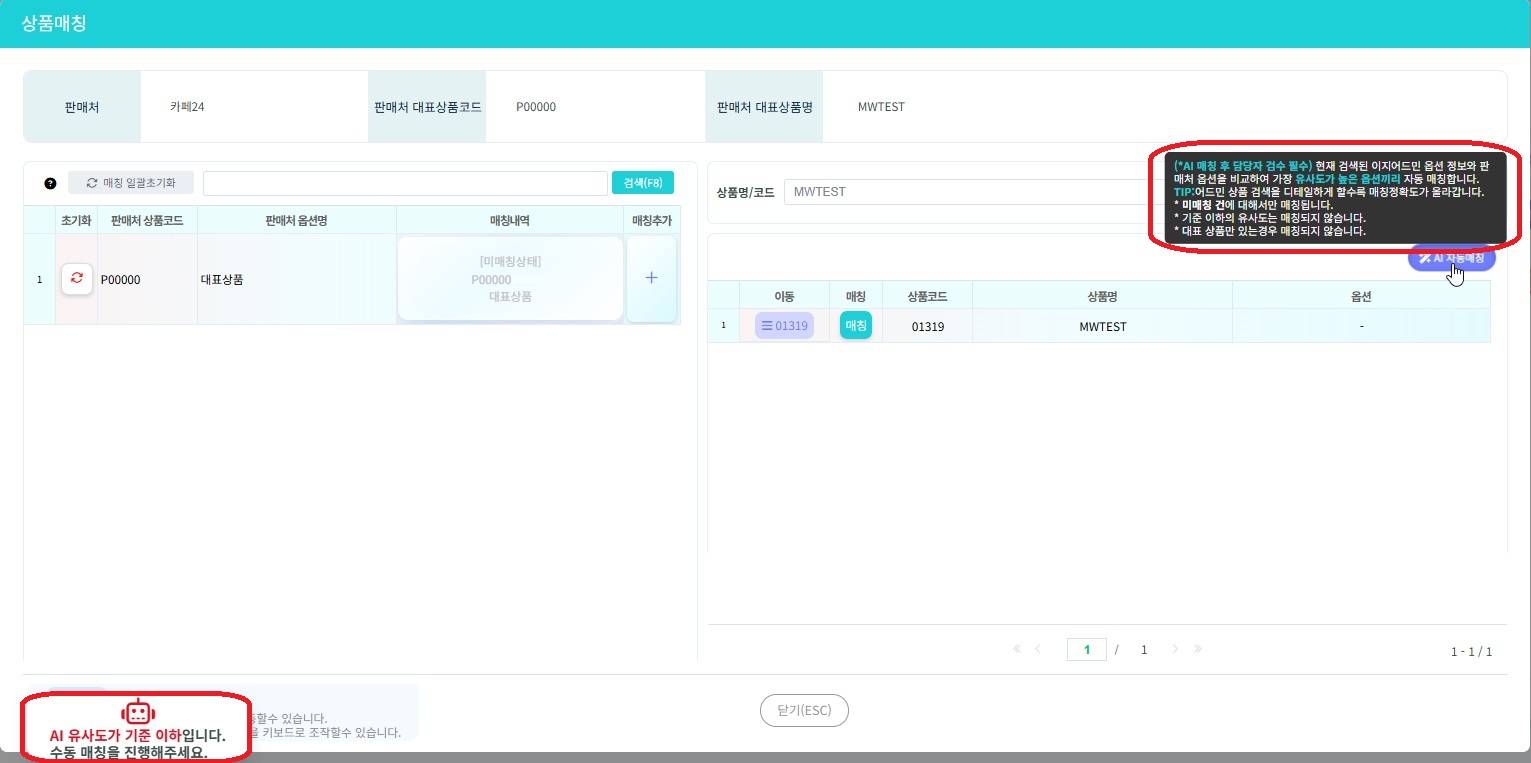1531x763 pixels.
Task: Click the 이동 column header
Action: (784, 296)
